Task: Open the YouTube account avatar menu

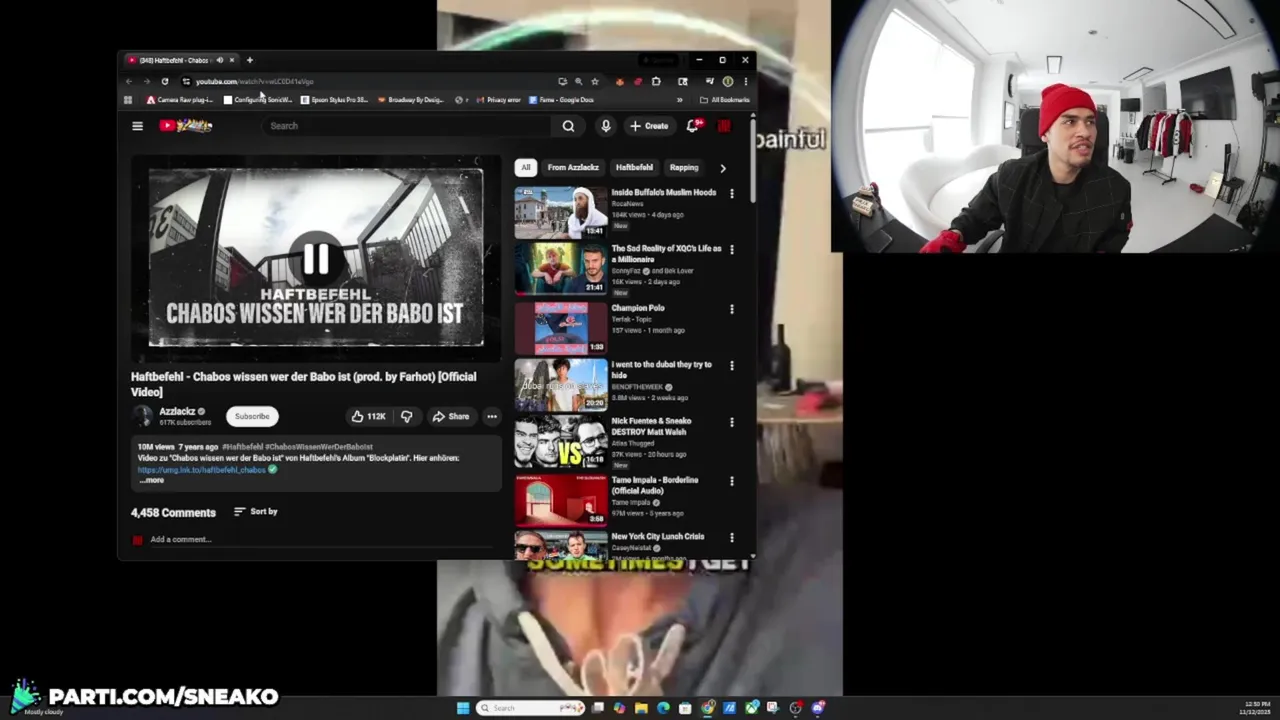Action: tap(724, 126)
